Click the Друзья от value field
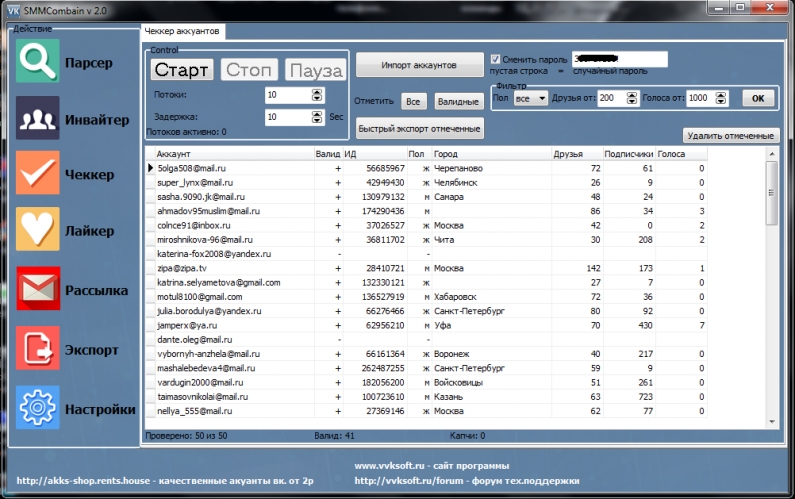The image size is (795, 499). [611, 98]
